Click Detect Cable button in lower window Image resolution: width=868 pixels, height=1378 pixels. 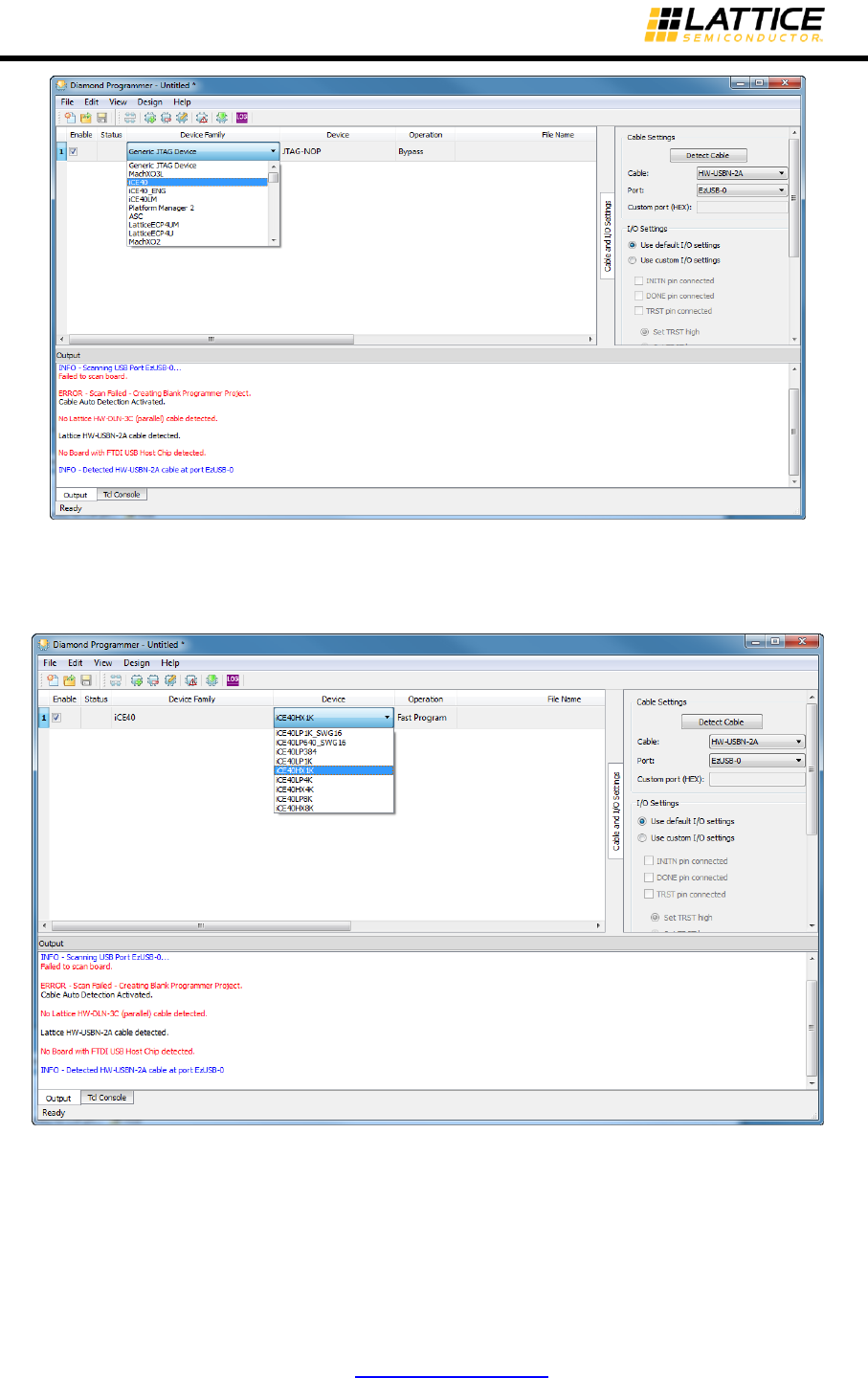click(721, 722)
